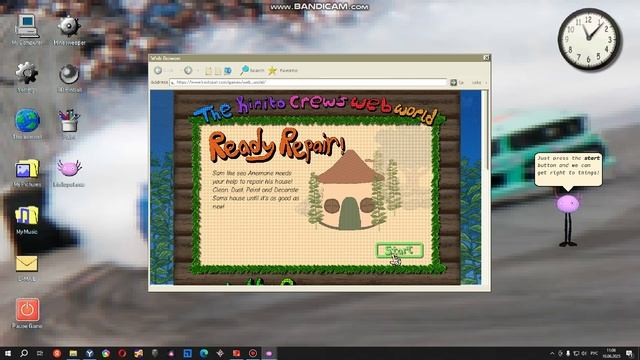The image size is (640, 360).
Task: Open Yandex Y icon on the taskbar
Action: point(89,353)
